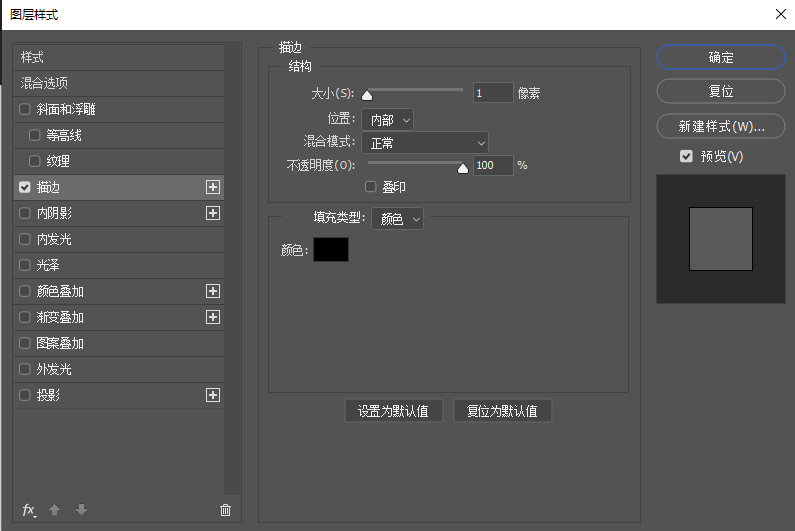Open the 混合模式 dropdown showing 正常
This screenshot has height=531, width=795.
point(425,143)
